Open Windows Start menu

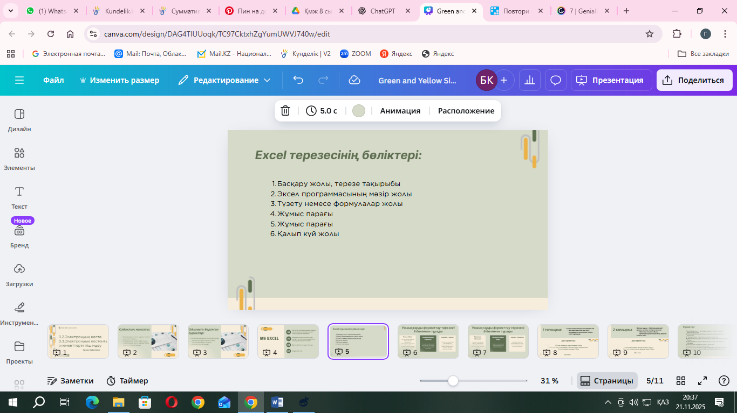click(13, 402)
